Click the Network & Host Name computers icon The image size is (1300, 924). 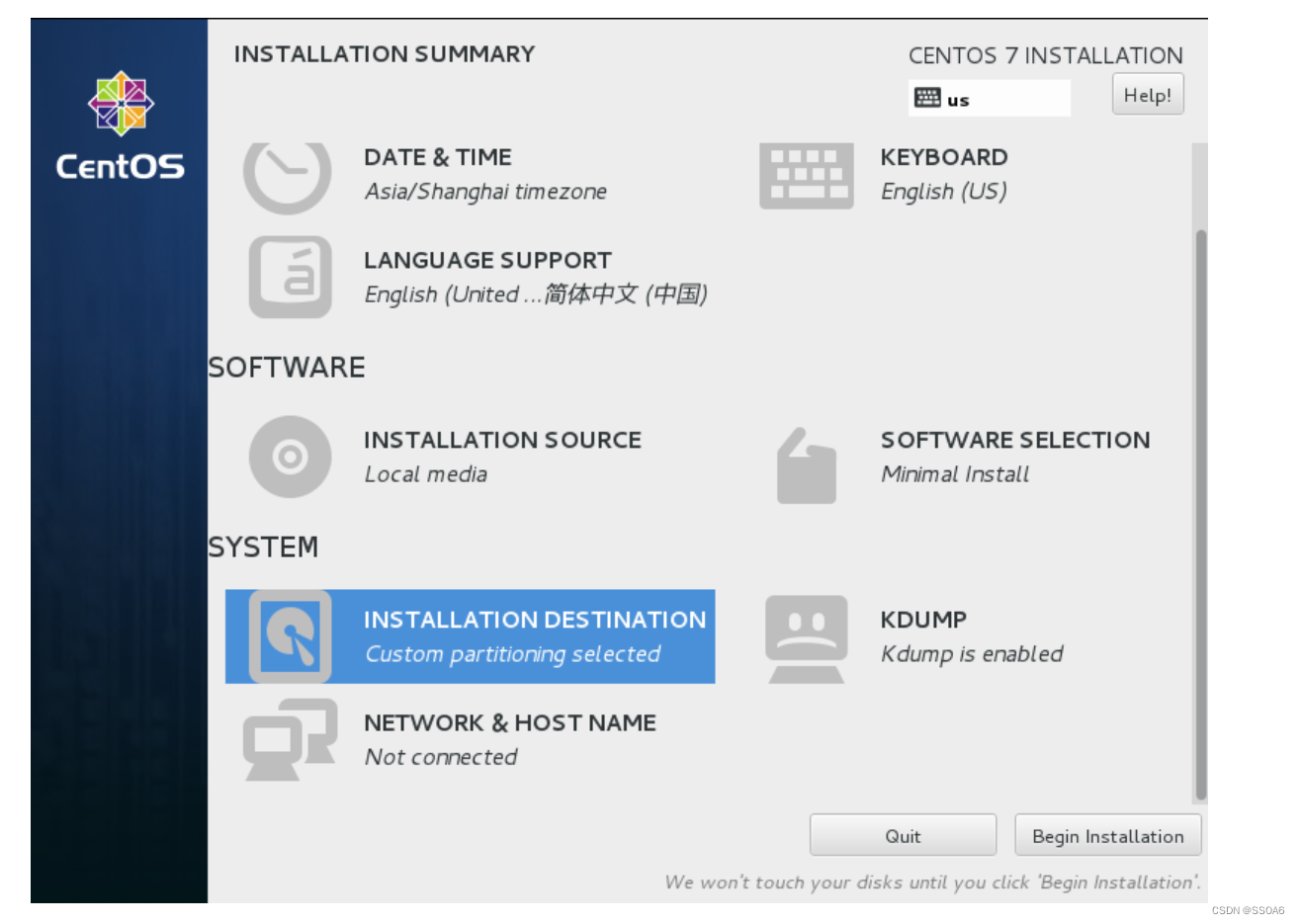click(290, 740)
